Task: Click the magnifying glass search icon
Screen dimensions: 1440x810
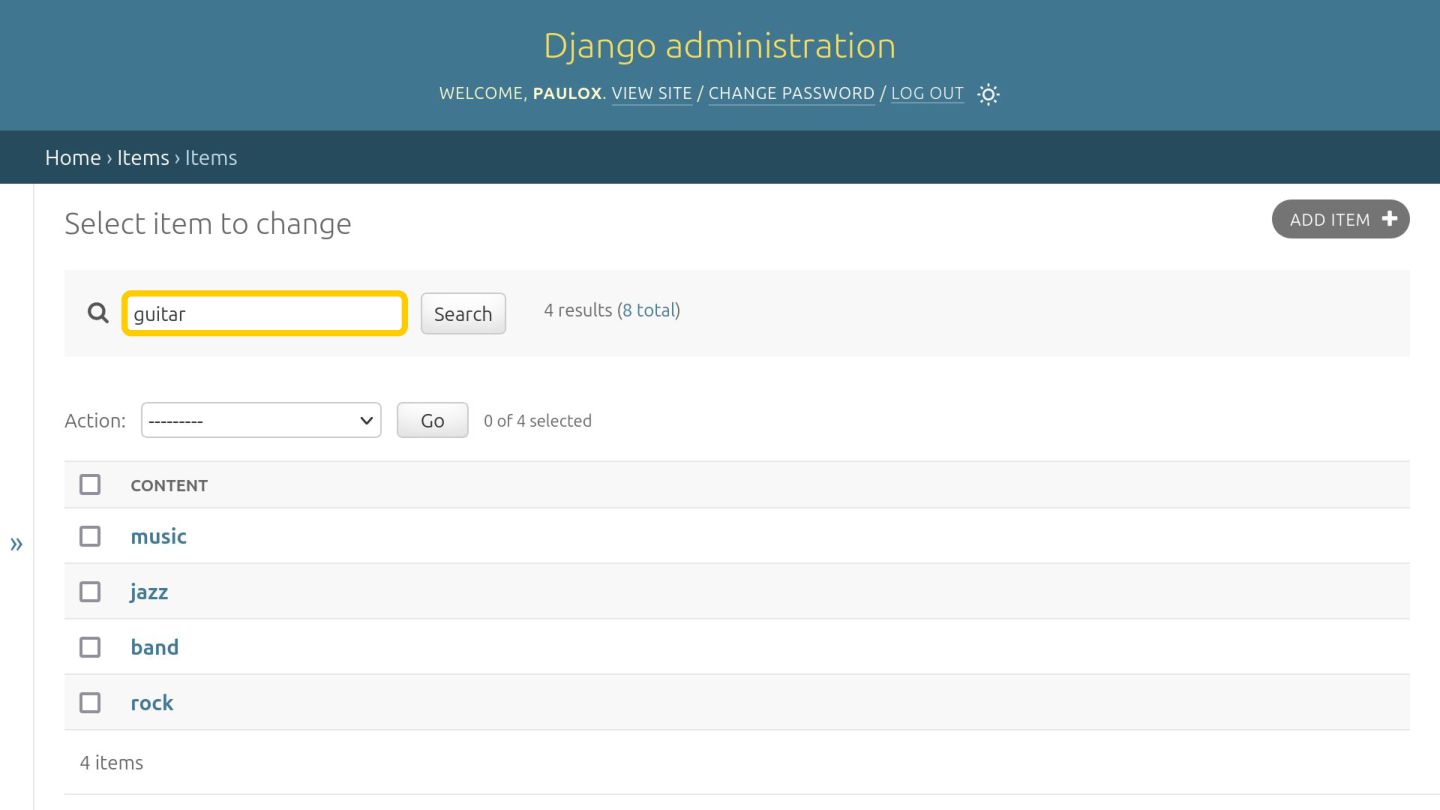Action: click(97, 313)
